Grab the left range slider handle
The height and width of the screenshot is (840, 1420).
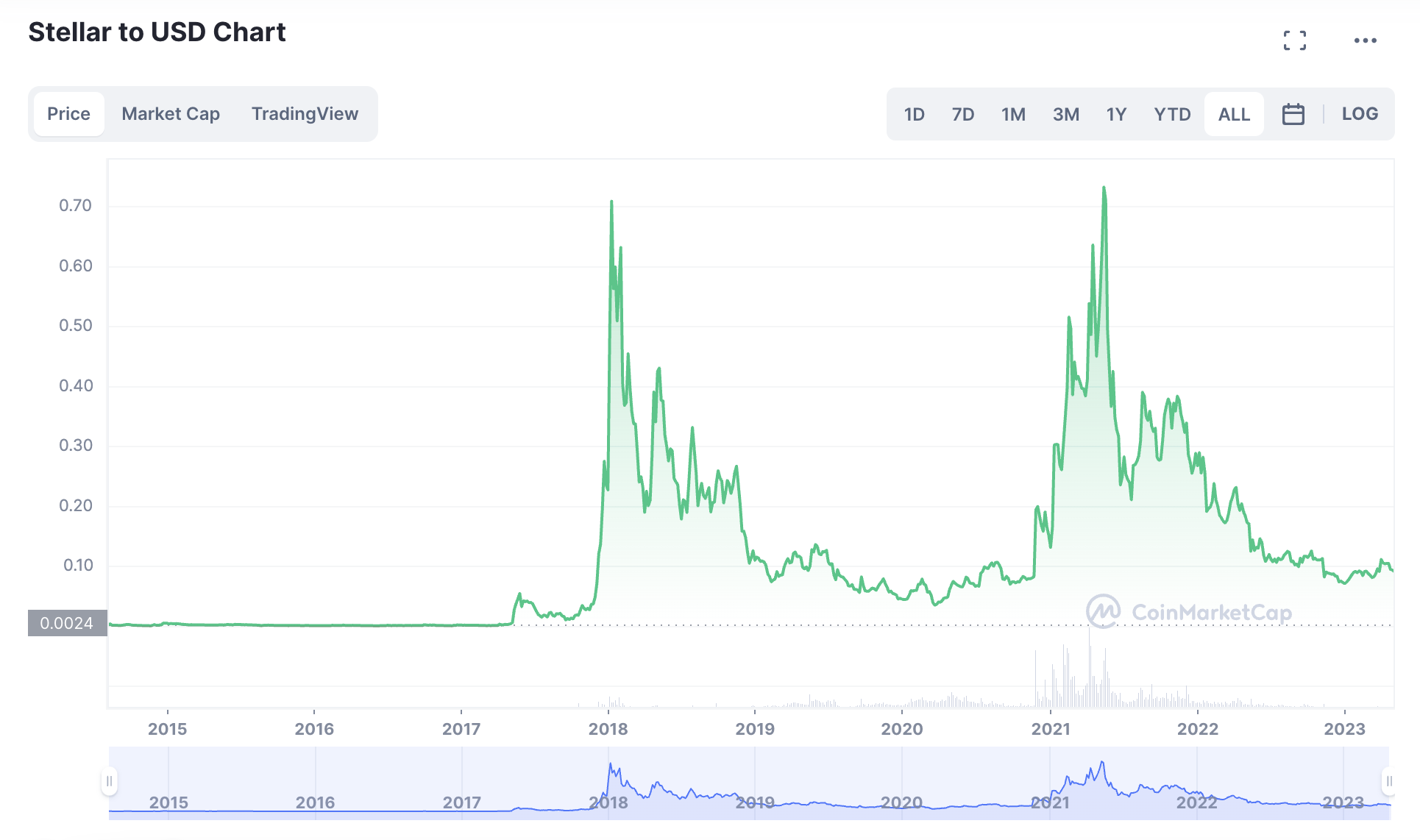tap(109, 781)
